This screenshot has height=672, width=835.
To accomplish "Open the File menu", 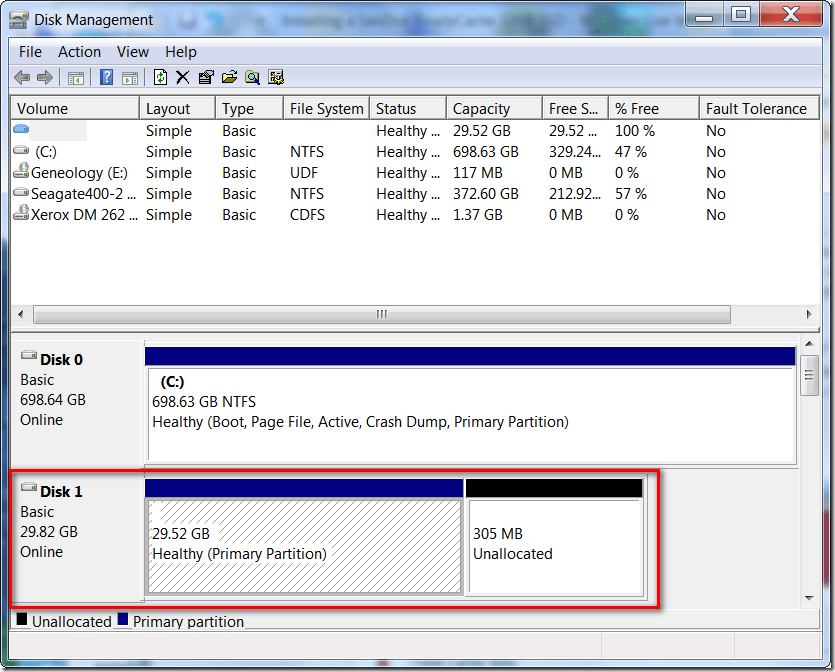I will coord(30,52).
